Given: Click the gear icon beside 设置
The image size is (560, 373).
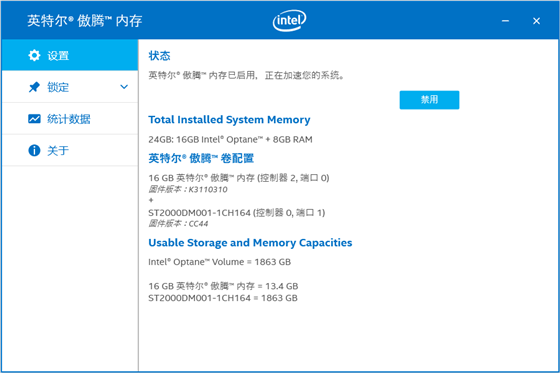Looking at the screenshot, I should (34, 55).
